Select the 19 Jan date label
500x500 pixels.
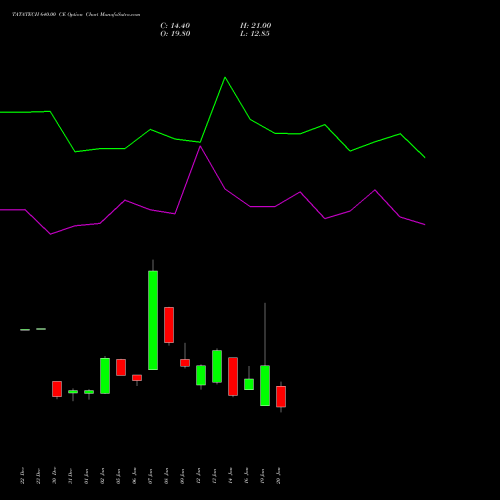click(x=262, y=476)
